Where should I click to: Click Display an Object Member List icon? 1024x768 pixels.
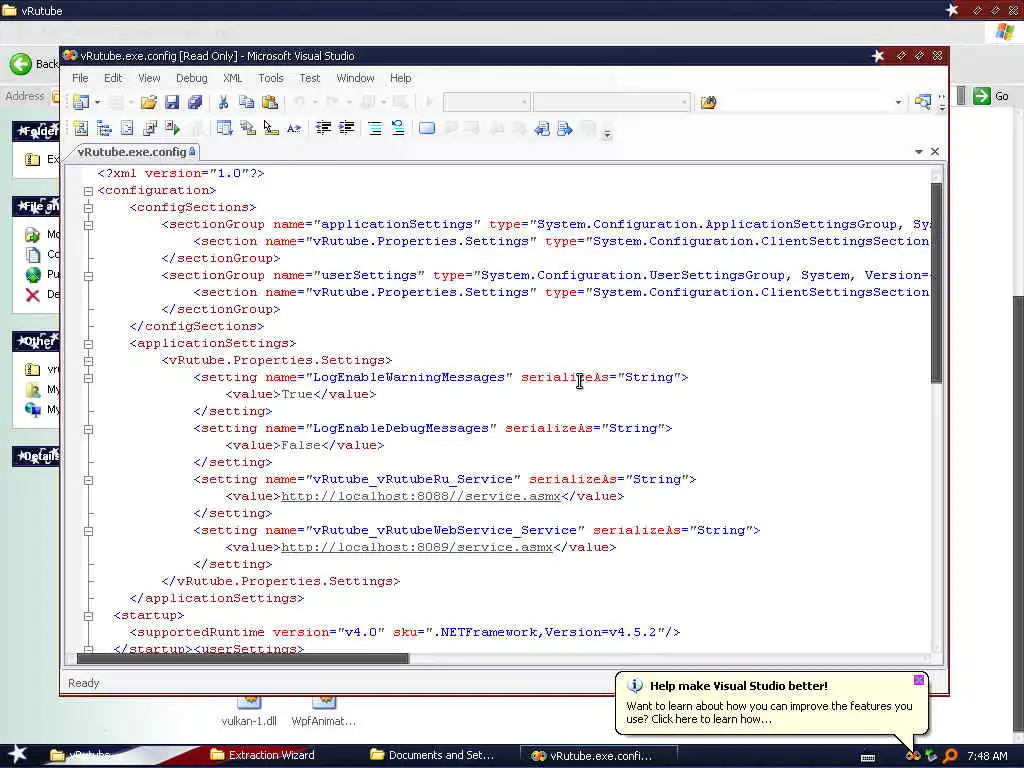pos(225,128)
